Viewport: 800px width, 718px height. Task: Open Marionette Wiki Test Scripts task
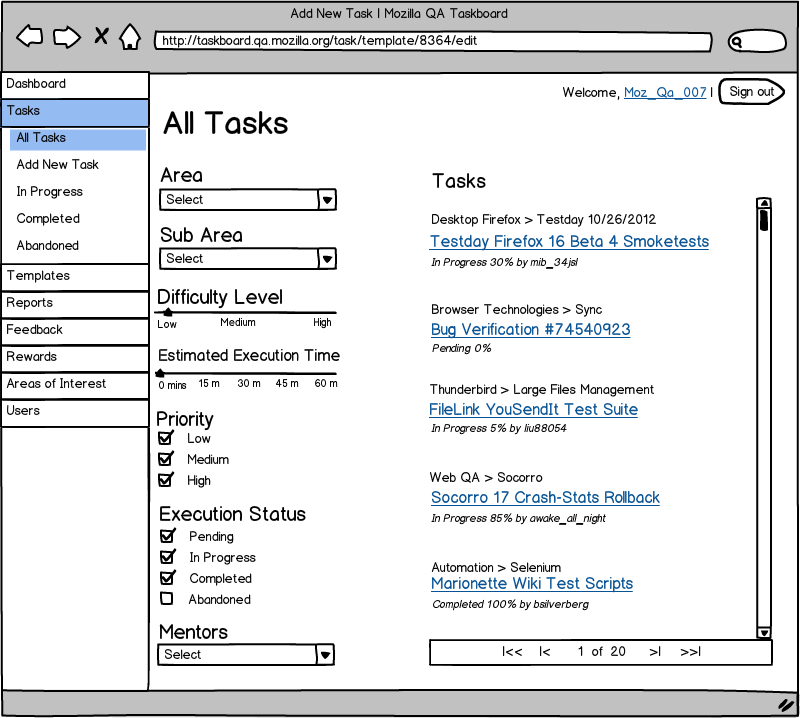click(x=532, y=583)
